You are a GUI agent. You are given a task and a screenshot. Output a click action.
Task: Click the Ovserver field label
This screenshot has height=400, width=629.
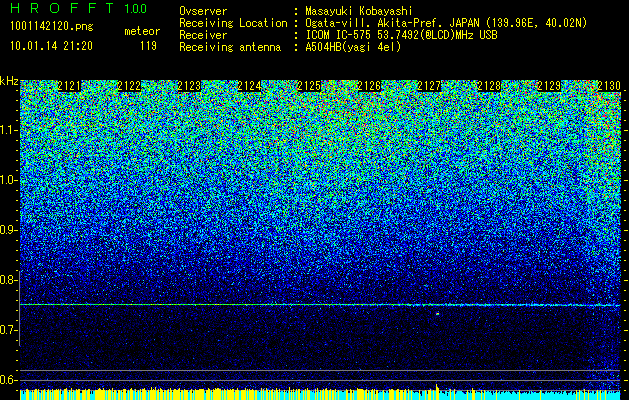(203, 12)
